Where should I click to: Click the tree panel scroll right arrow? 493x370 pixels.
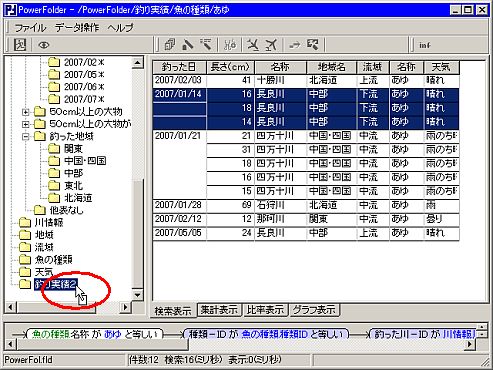(x=125, y=307)
